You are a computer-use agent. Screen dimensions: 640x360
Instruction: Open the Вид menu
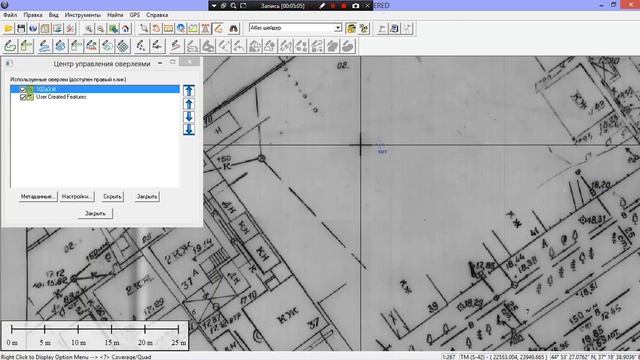tap(53, 15)
